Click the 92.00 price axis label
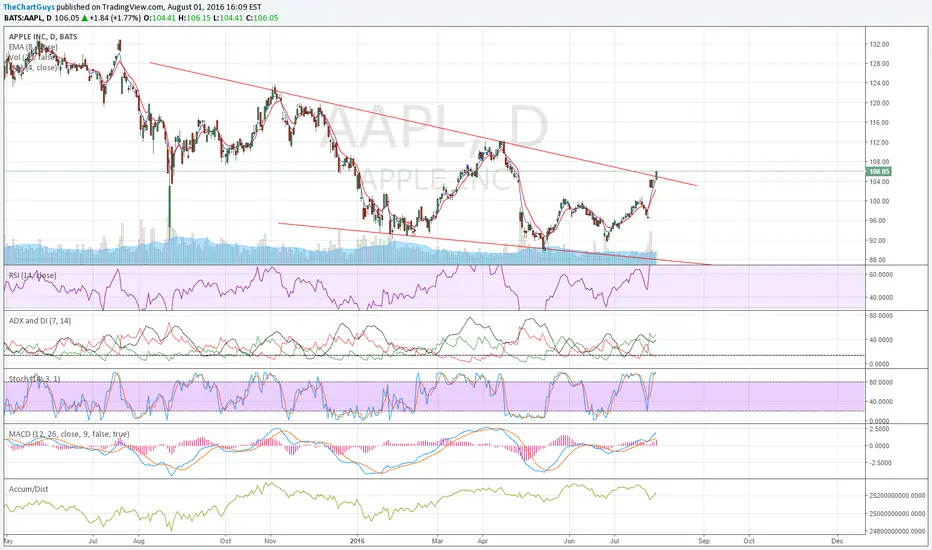The height and width of the screenshot is (550, 932). [x=879, y=241]
